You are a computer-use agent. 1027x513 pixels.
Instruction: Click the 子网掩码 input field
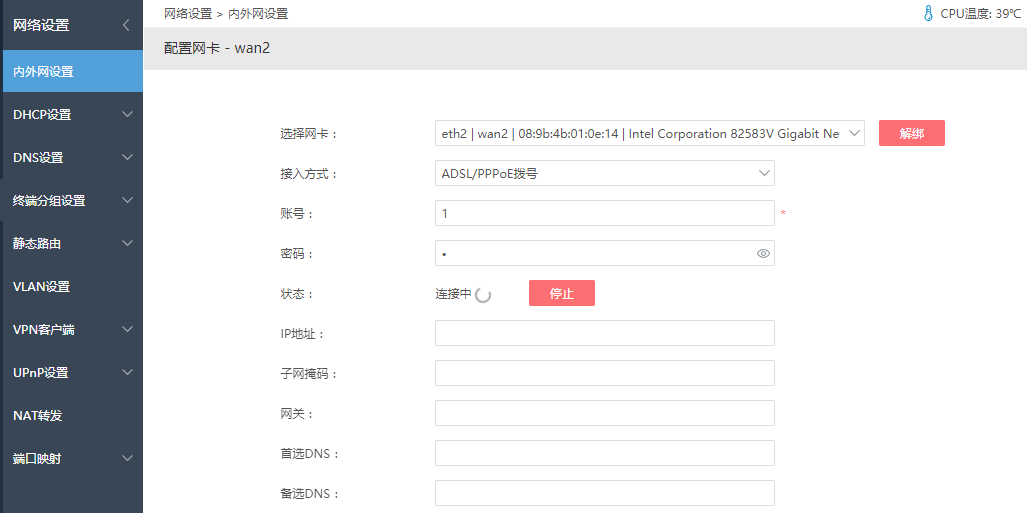coord(605,373)
